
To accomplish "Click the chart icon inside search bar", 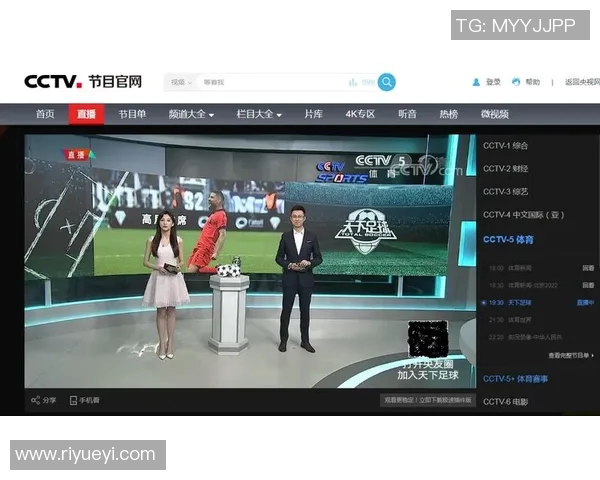I will point(353,82).
